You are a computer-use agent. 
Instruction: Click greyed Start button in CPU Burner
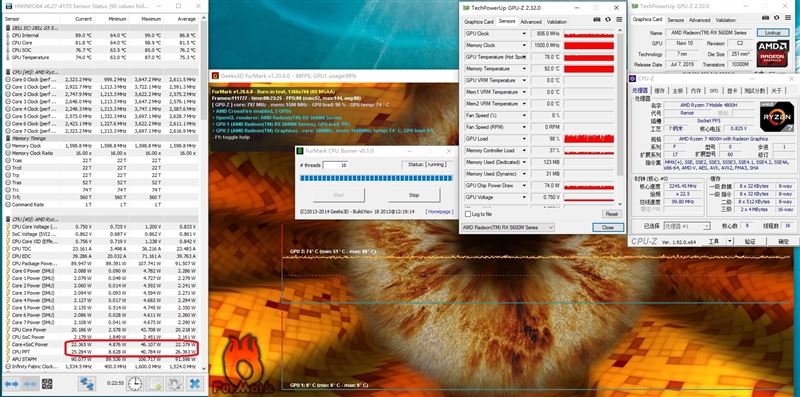coord(339,195)
